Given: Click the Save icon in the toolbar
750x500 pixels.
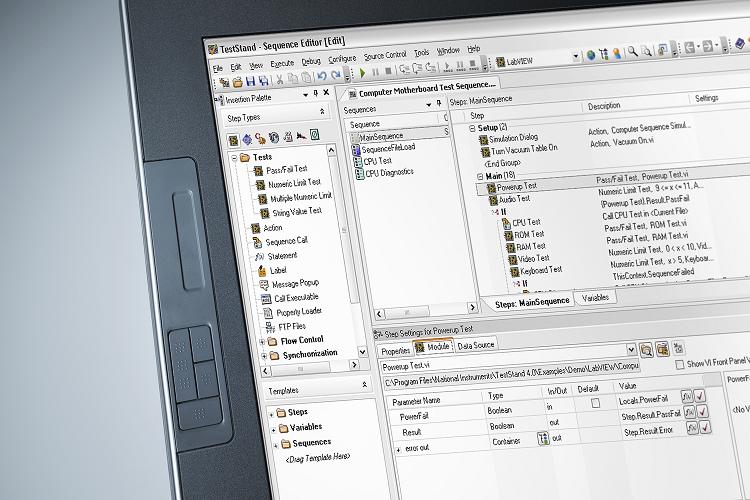Looking at the screenshot, I should (249, 78).
